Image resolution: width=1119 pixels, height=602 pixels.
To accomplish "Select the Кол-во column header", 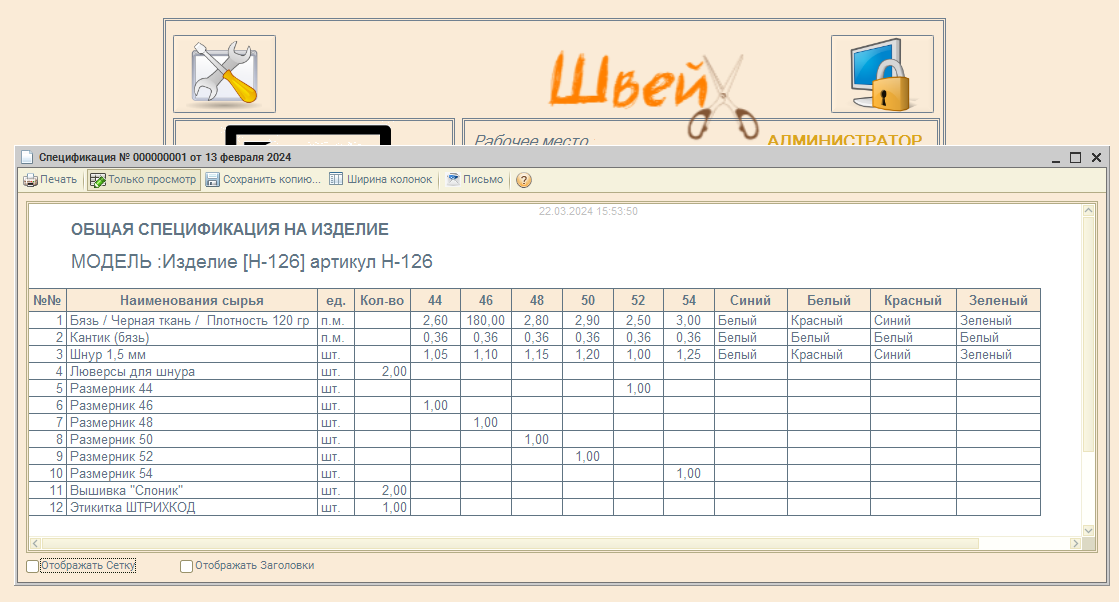I will click(382, 300).
